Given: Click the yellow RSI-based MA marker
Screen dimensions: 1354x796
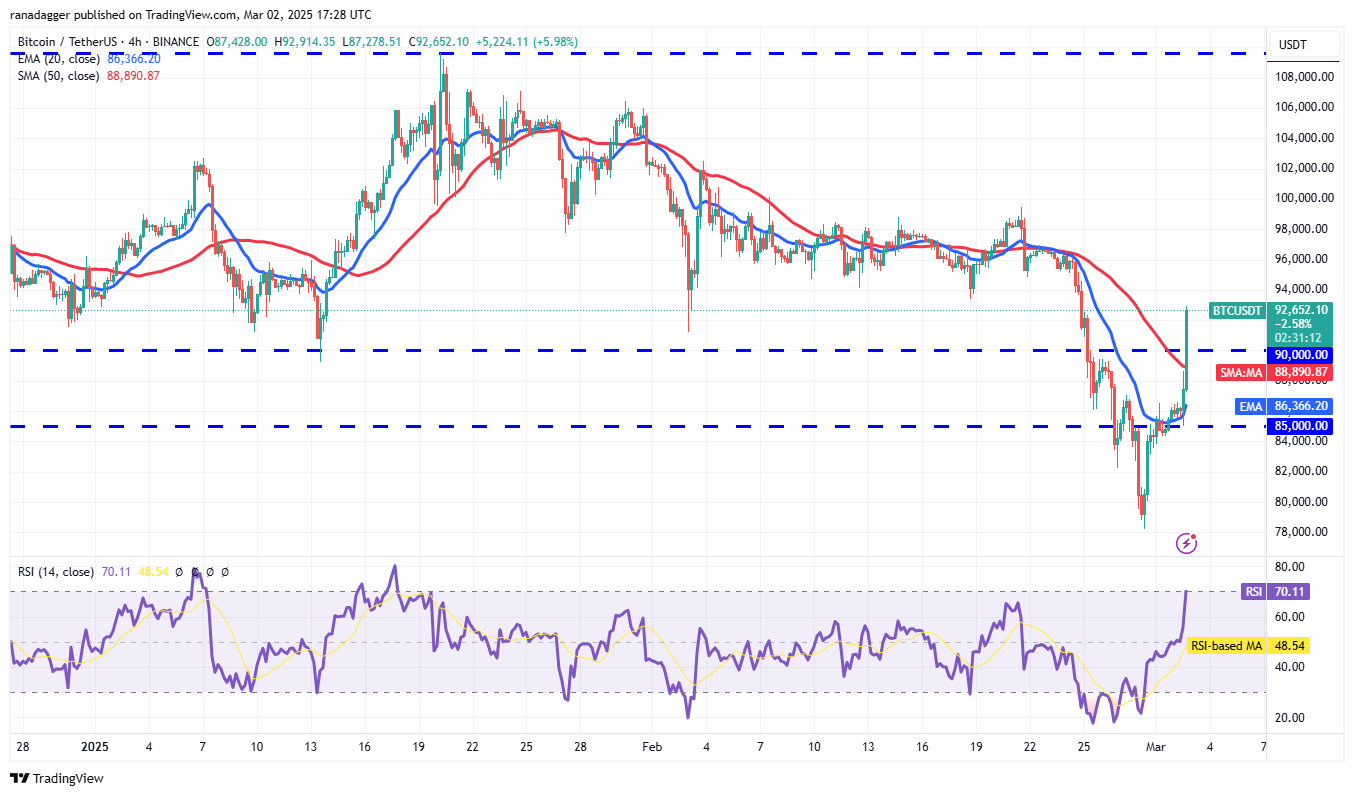Looking at the screenshot, I should [1228, 646].
